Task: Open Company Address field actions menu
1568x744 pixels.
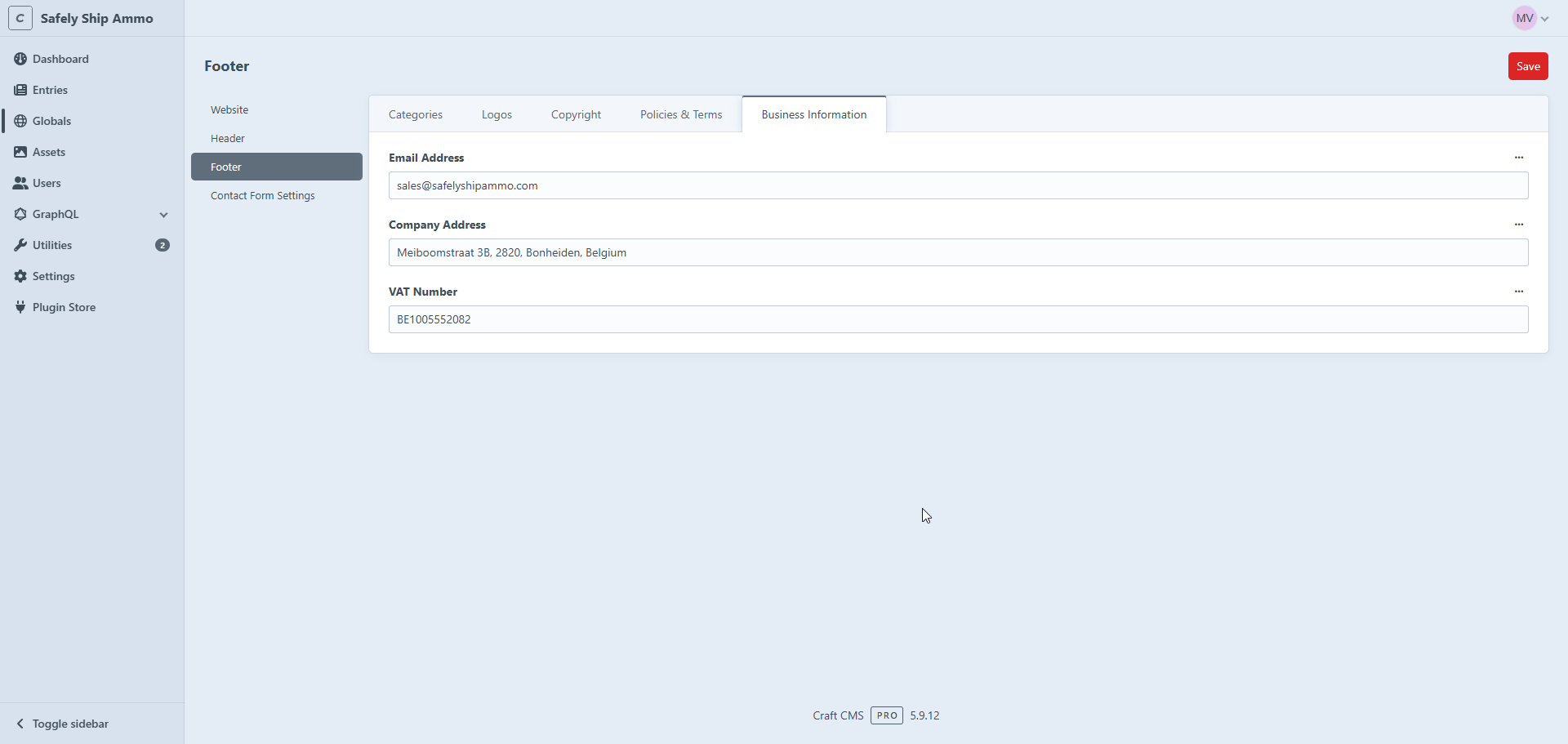Action: click(1519, 225)
